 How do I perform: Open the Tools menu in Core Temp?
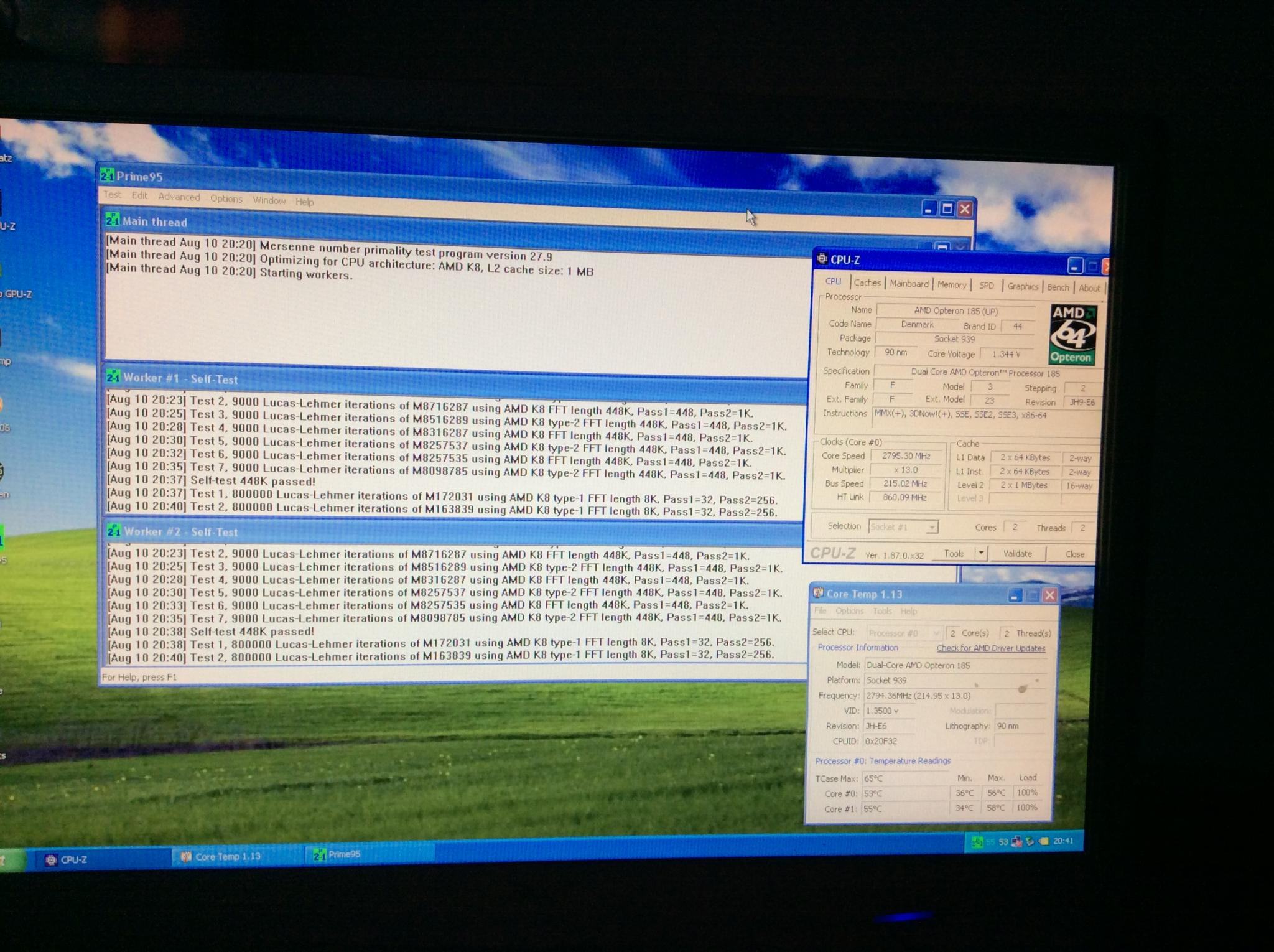click(x=882, y=611)
